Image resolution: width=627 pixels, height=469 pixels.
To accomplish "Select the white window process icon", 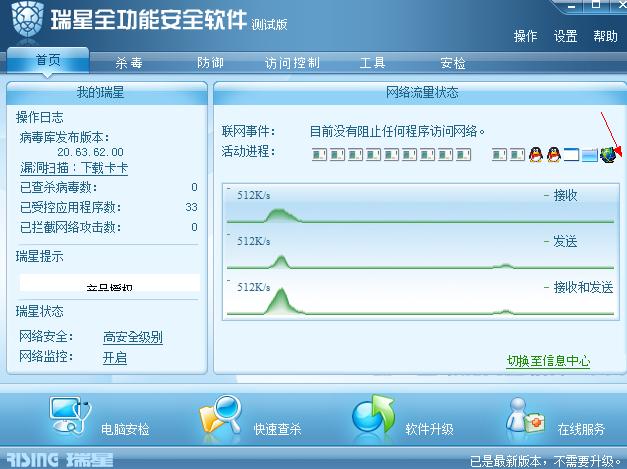I will pyautogui.click(x=571, y=154).
